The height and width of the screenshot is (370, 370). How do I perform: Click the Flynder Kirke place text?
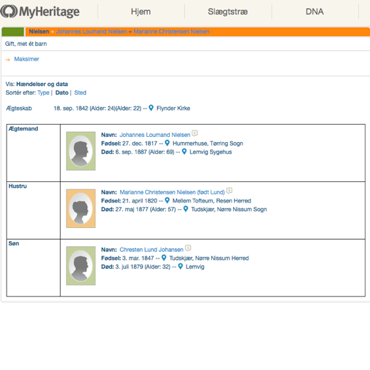click(x=173, y=108)
